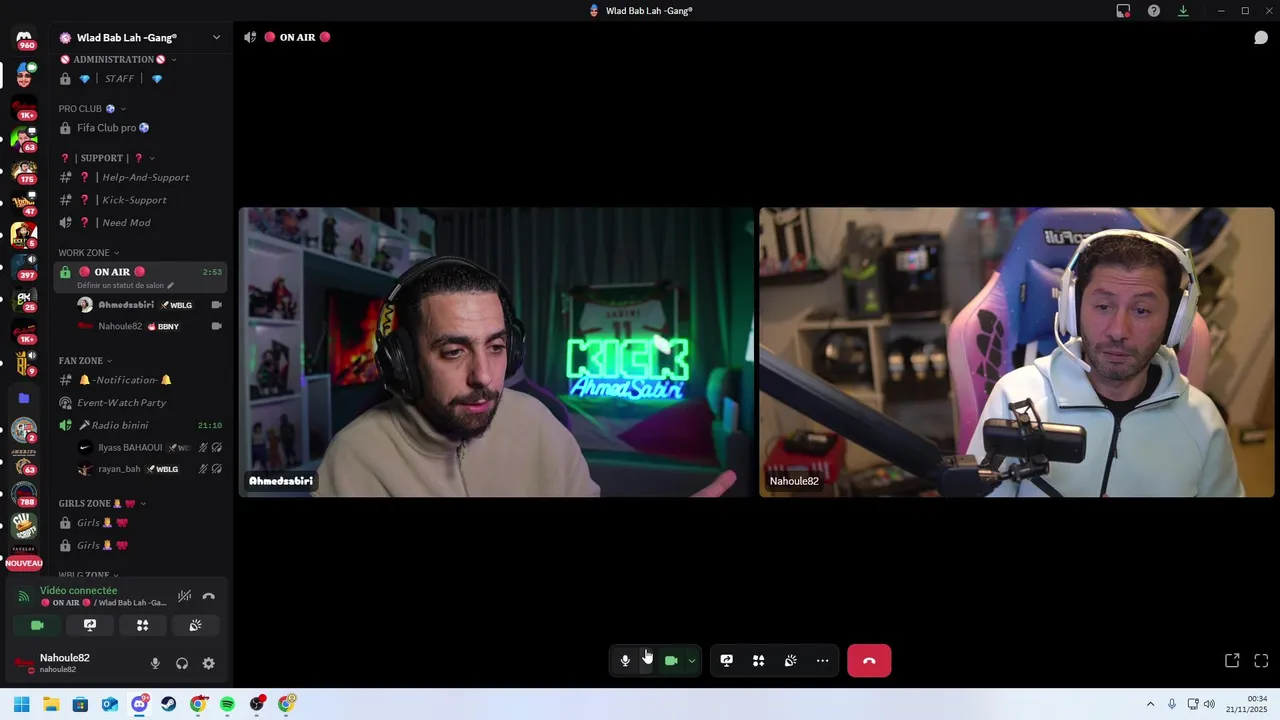Screen dimensions: 1280x720
Task: Focus Nahoule82 video tile
Action: 1017,352
